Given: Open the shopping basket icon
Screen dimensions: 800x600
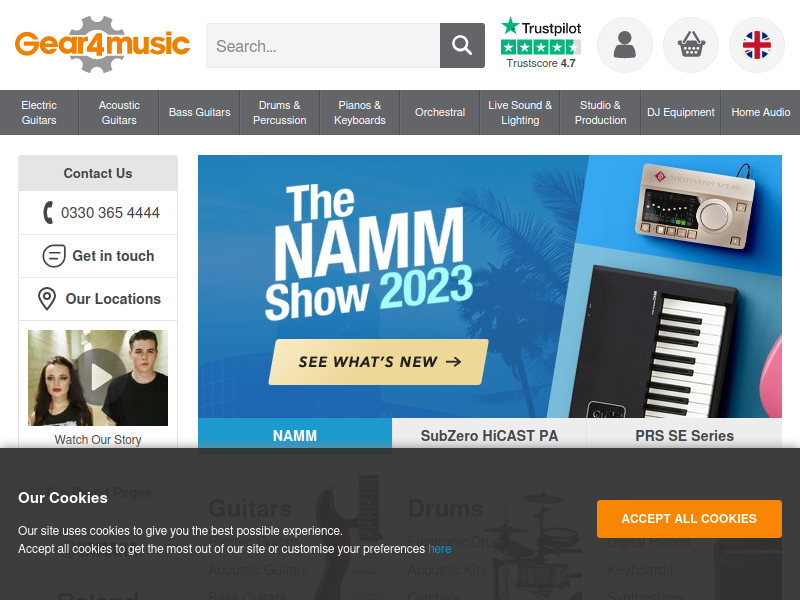Looking at the screenshot, I should point(691,45).
